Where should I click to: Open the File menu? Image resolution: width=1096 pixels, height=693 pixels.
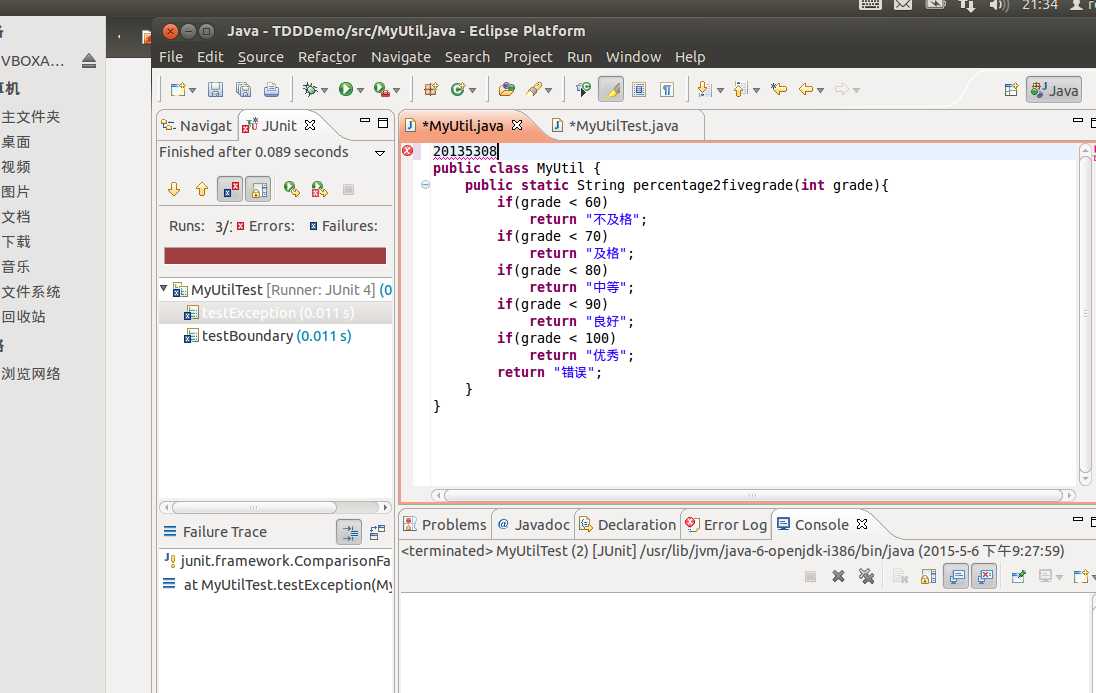pyautogui.click(x=171, y=57)
